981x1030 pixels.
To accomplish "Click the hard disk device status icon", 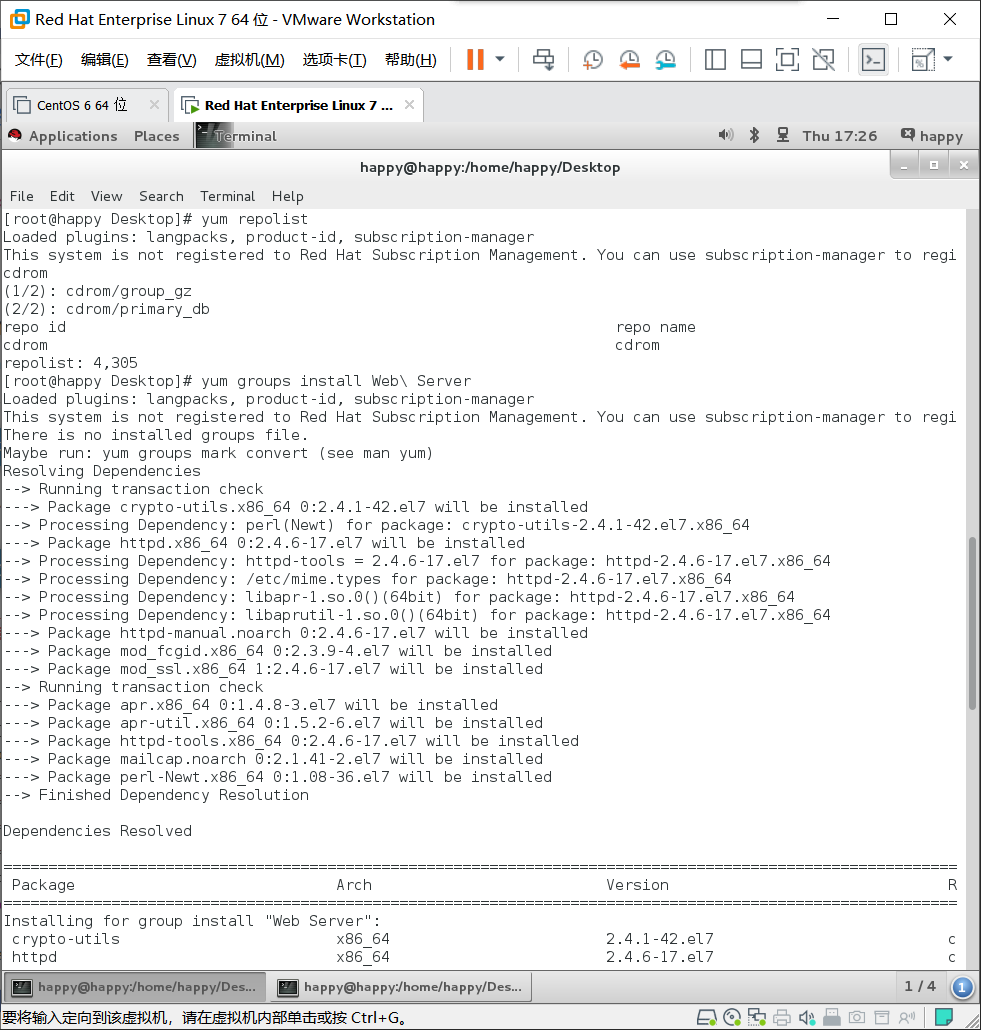I will click(706, 1018).
